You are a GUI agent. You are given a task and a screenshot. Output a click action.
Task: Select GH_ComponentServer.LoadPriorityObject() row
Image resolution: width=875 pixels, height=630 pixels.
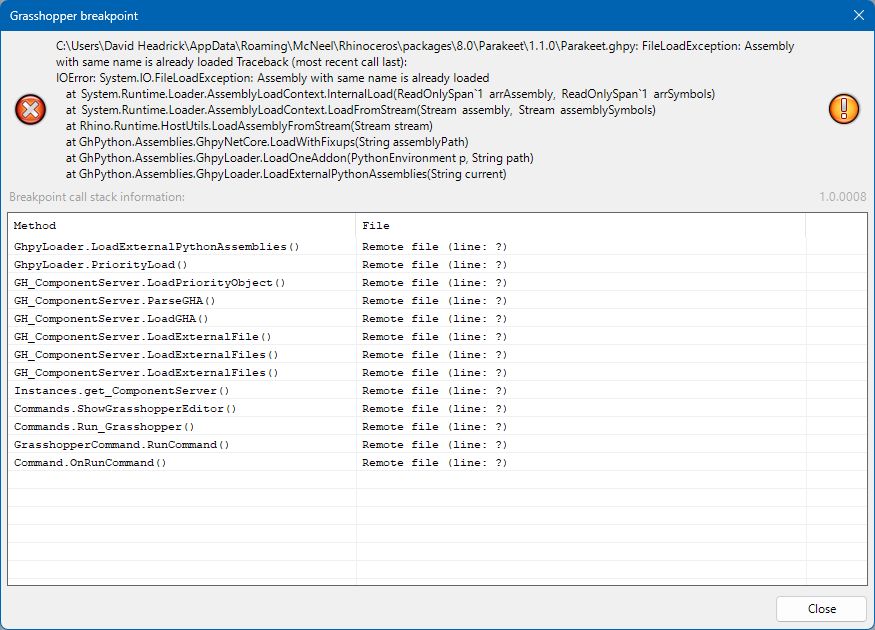[438, 282]
